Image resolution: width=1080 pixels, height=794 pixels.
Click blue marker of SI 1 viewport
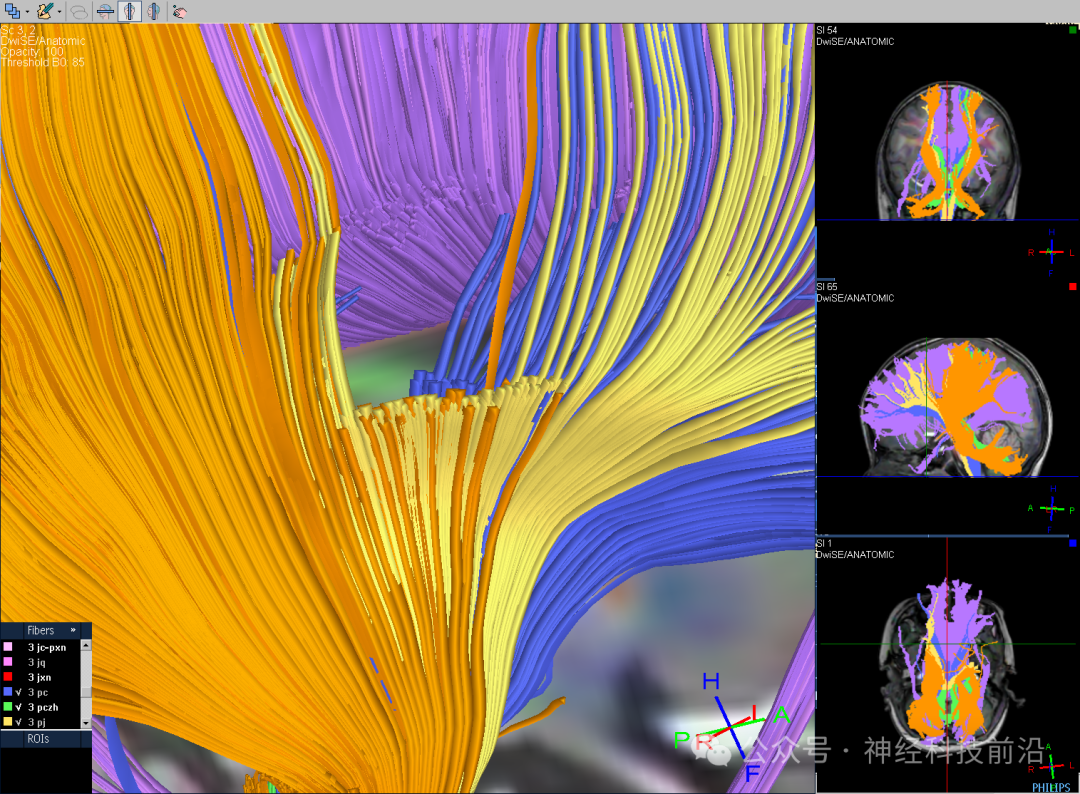[x=1072, y=543]
